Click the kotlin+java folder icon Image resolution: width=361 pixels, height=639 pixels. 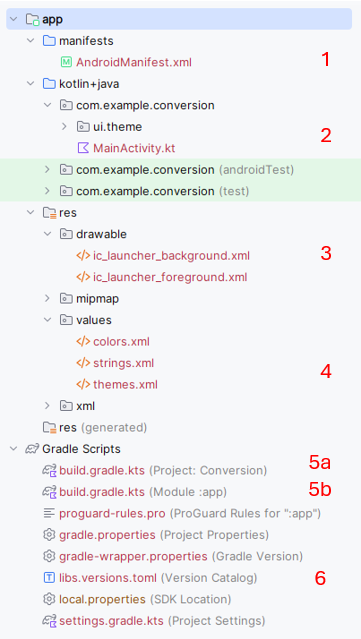click(x=49, y=84)
